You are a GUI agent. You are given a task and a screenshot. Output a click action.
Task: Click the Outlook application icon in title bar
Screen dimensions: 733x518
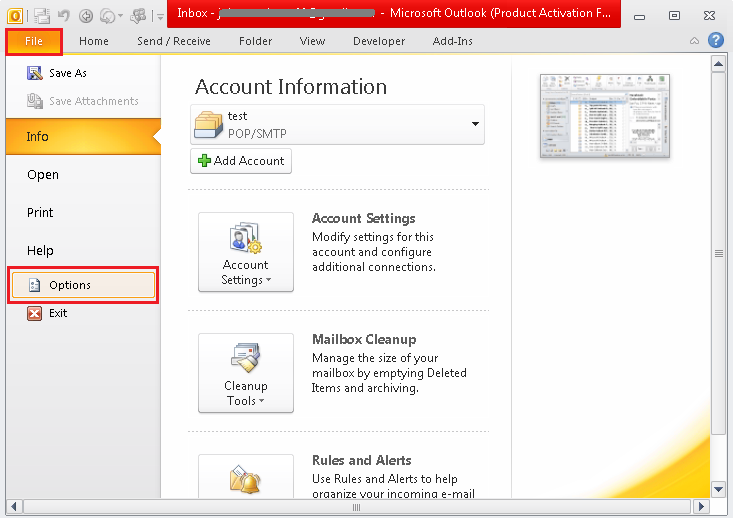tap(14, 16)
